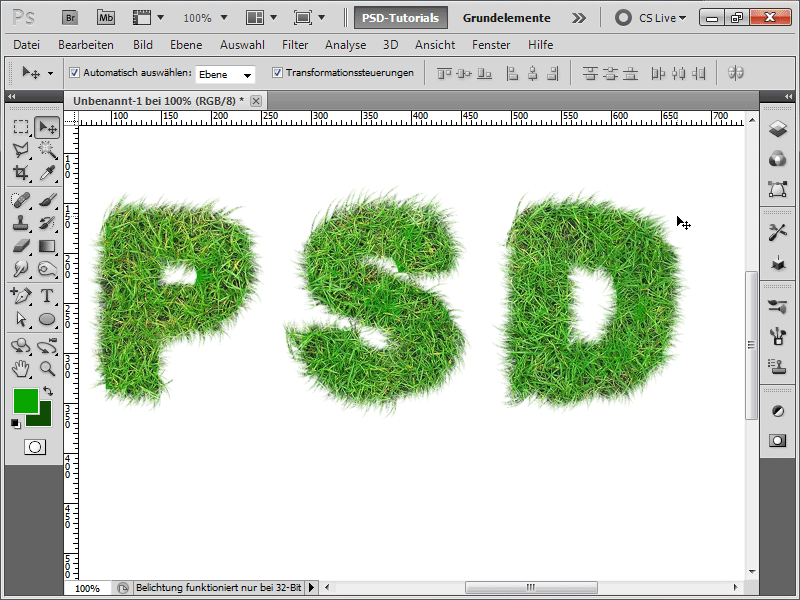Image resolution: width=800 pixels, height=600 pixels.
Task: Open status bar info flyout arrow
Action: [311, 588]
